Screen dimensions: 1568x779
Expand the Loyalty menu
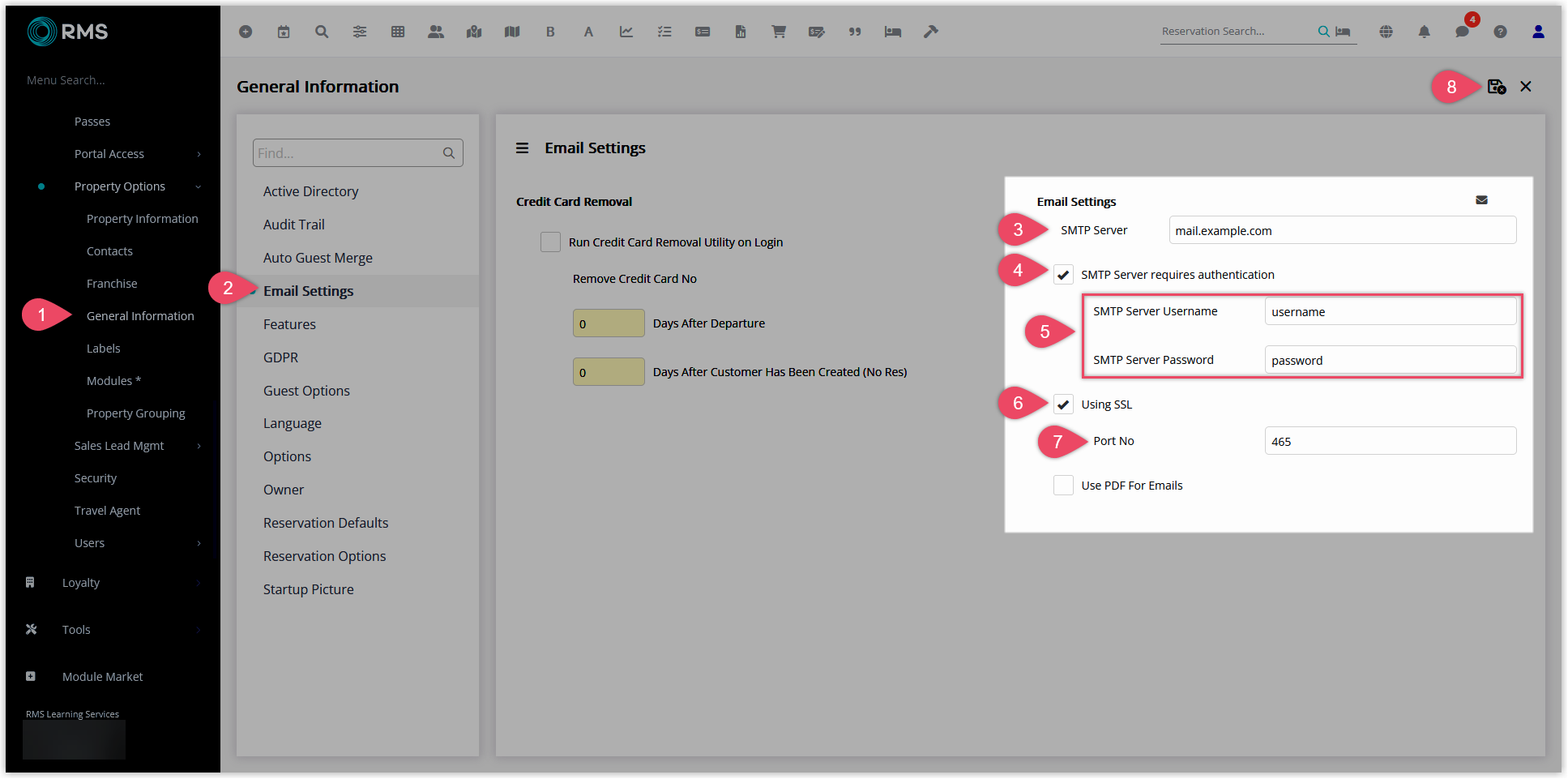[x=199, y=583]
